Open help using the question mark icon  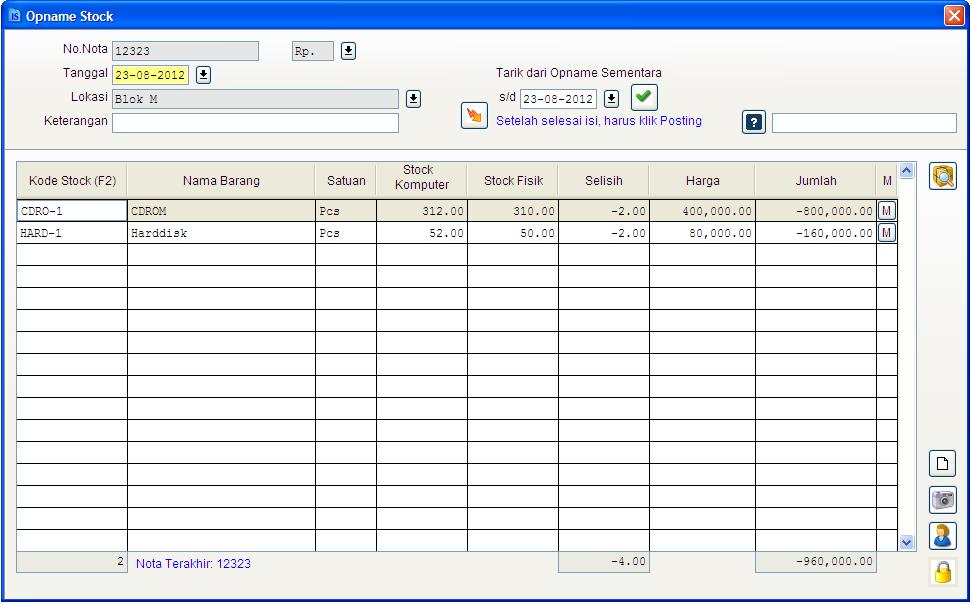click(x=752, y=122)
